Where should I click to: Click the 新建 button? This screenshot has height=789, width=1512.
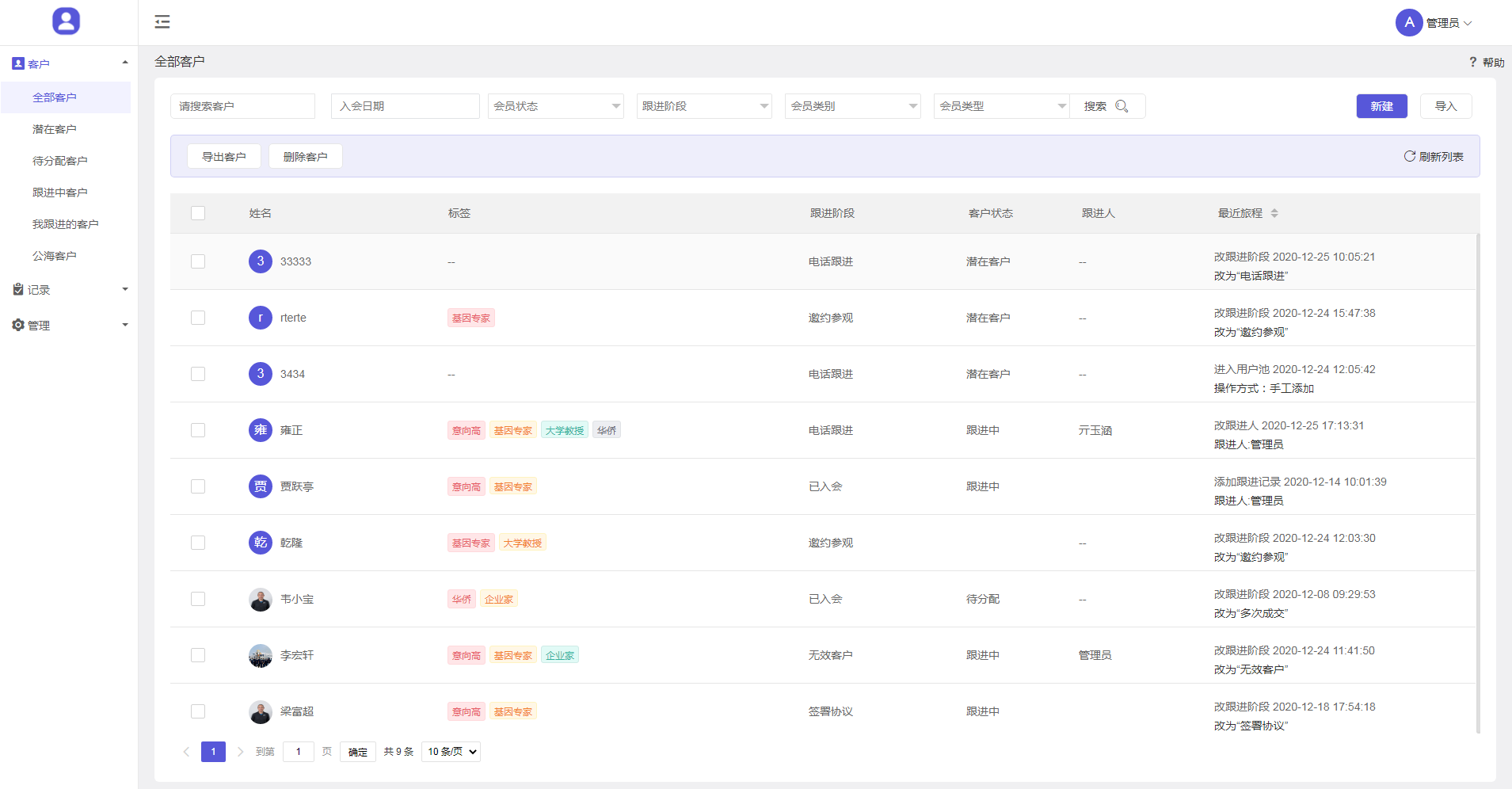[1381, 106]
